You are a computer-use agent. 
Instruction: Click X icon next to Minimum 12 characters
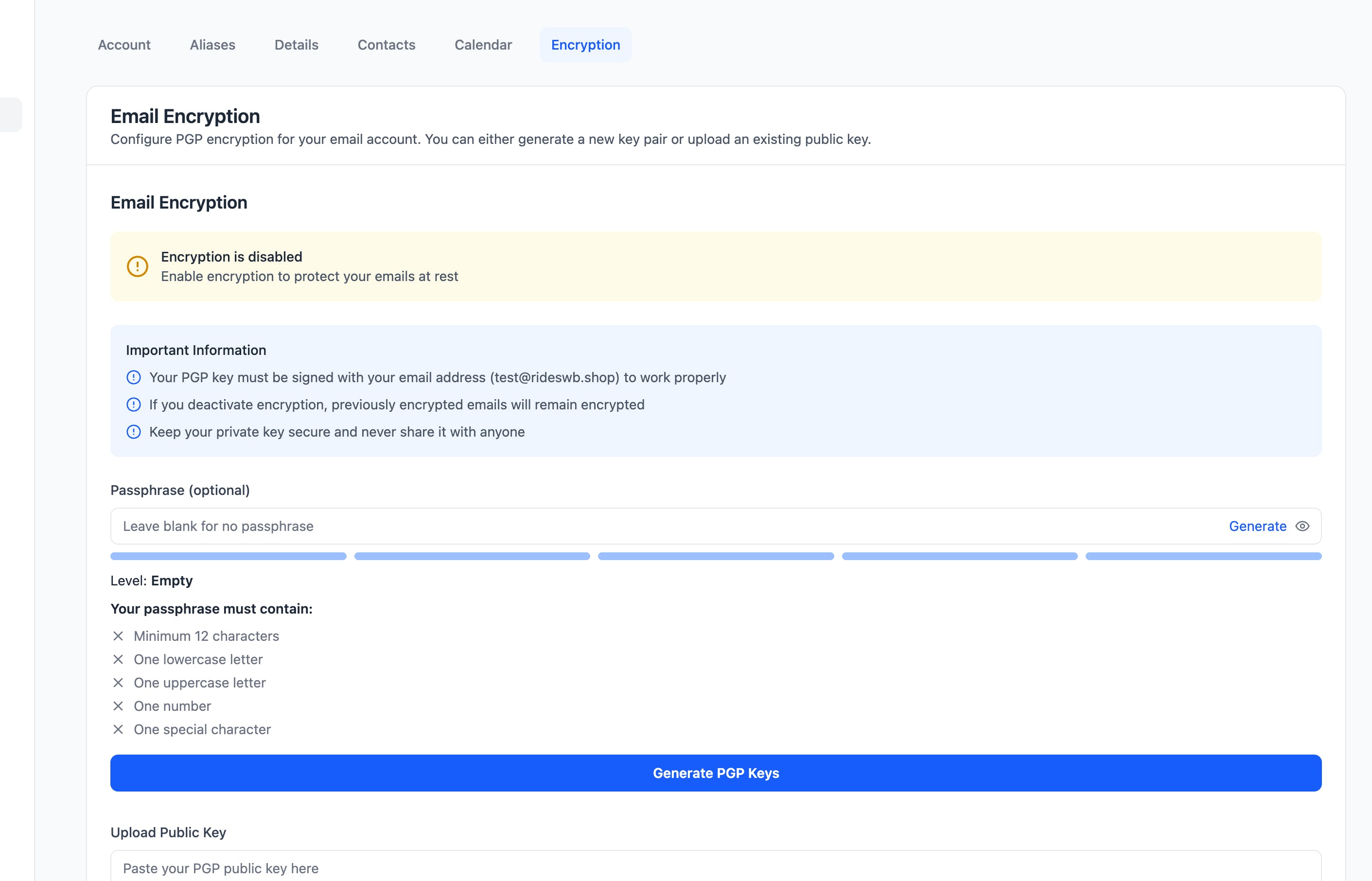(x=118, y=636)
